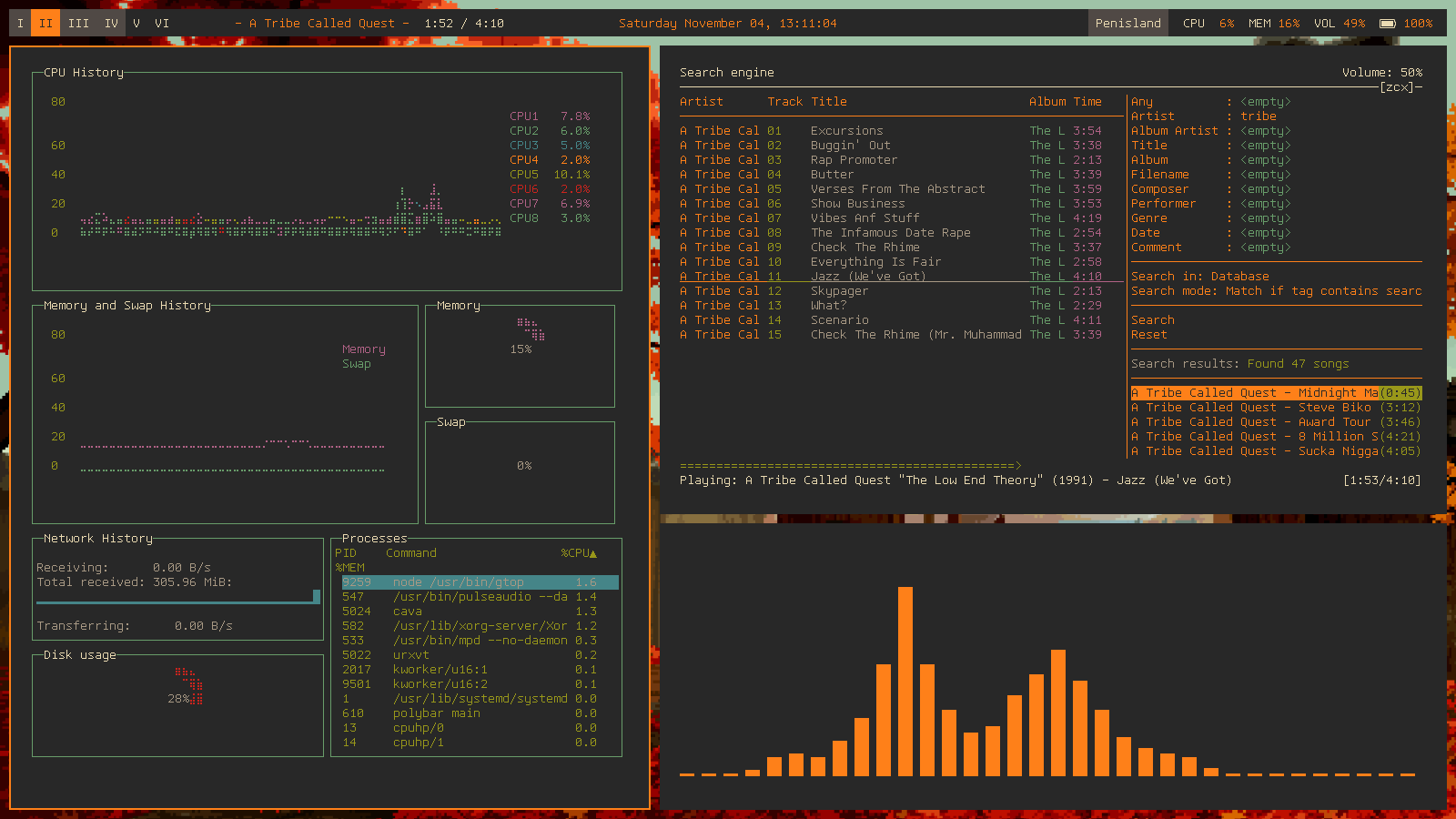Click Search in the search engine
1456x819 pixels.
point(1152,320)
